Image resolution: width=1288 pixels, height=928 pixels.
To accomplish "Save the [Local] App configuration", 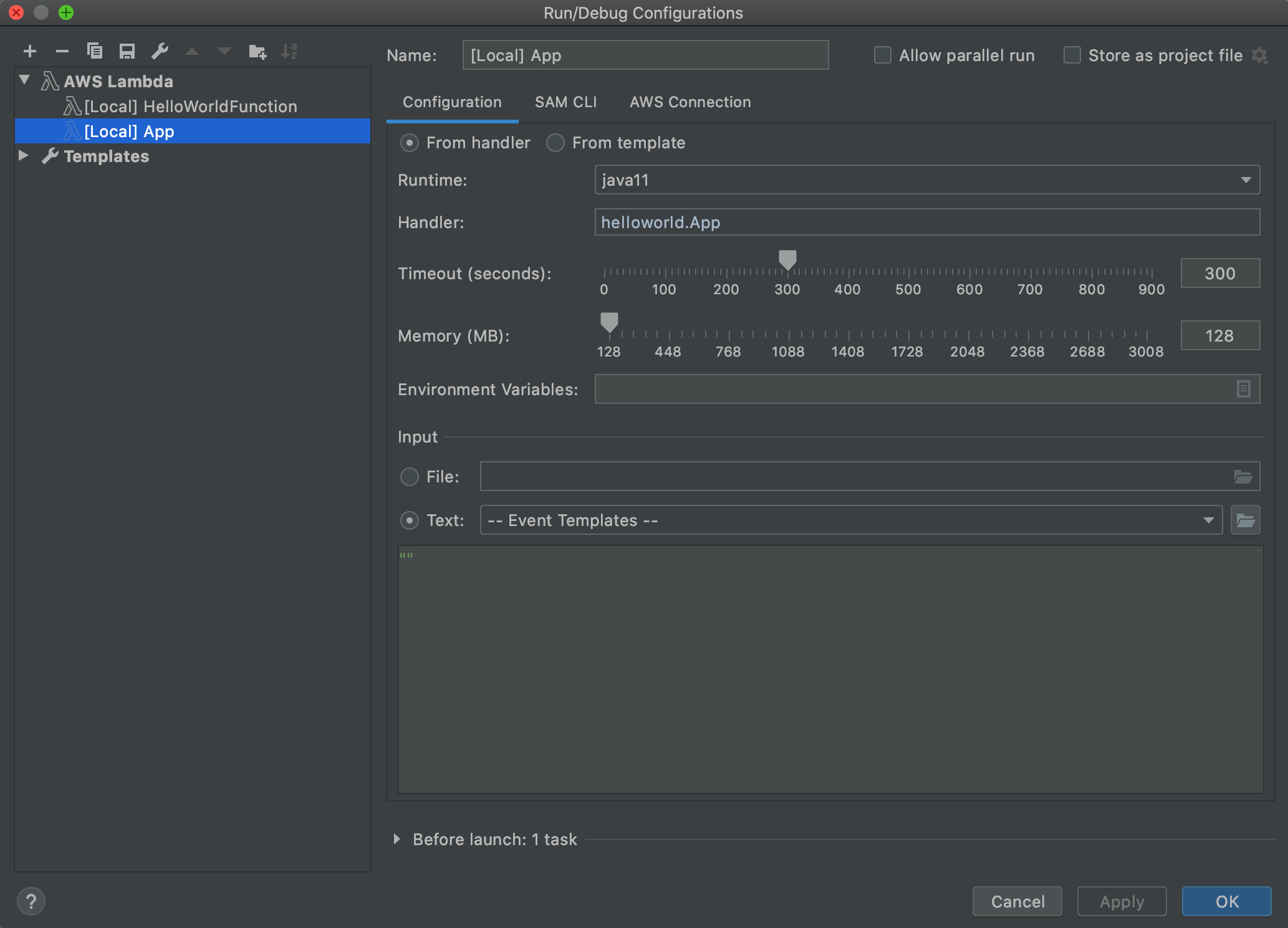I will [127, 51].
